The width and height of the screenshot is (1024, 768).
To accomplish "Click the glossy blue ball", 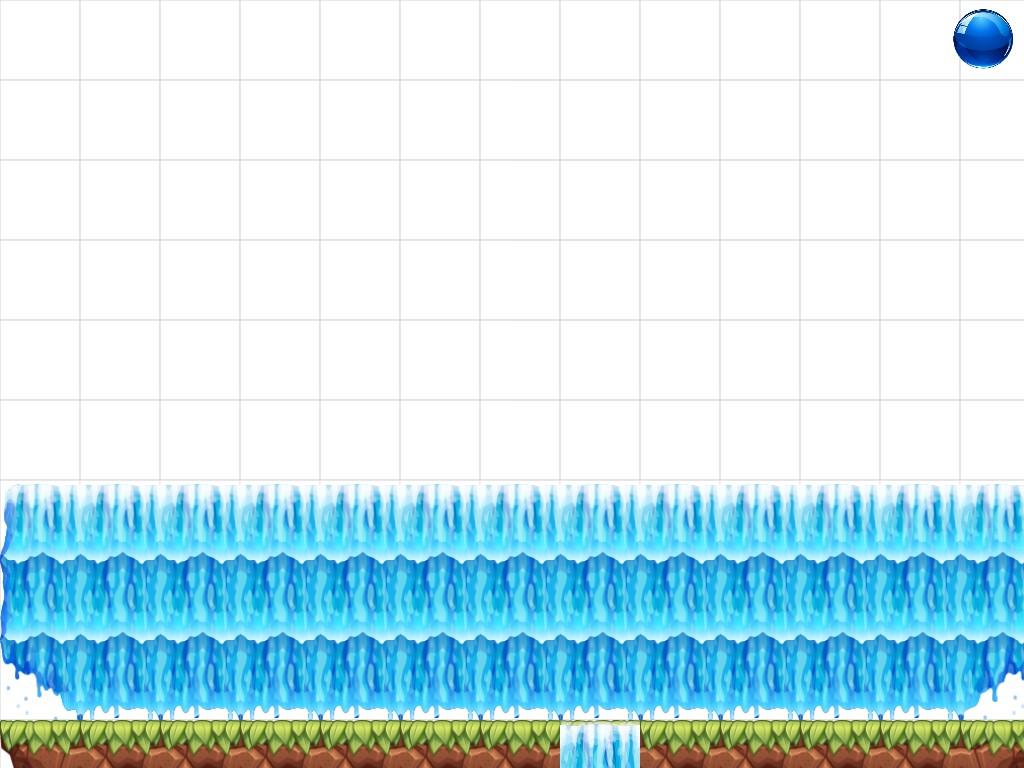I will coord(982,39).
